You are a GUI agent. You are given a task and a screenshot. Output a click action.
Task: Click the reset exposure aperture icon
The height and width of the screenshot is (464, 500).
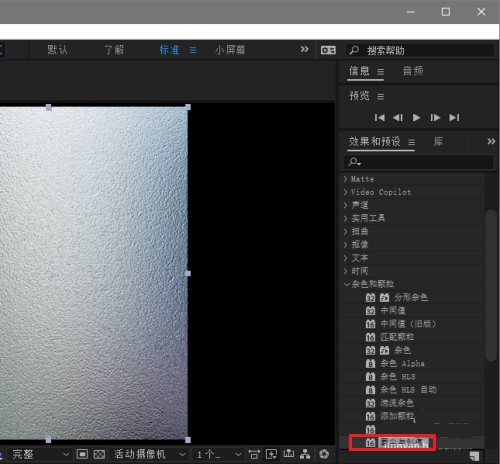point(324,454)
